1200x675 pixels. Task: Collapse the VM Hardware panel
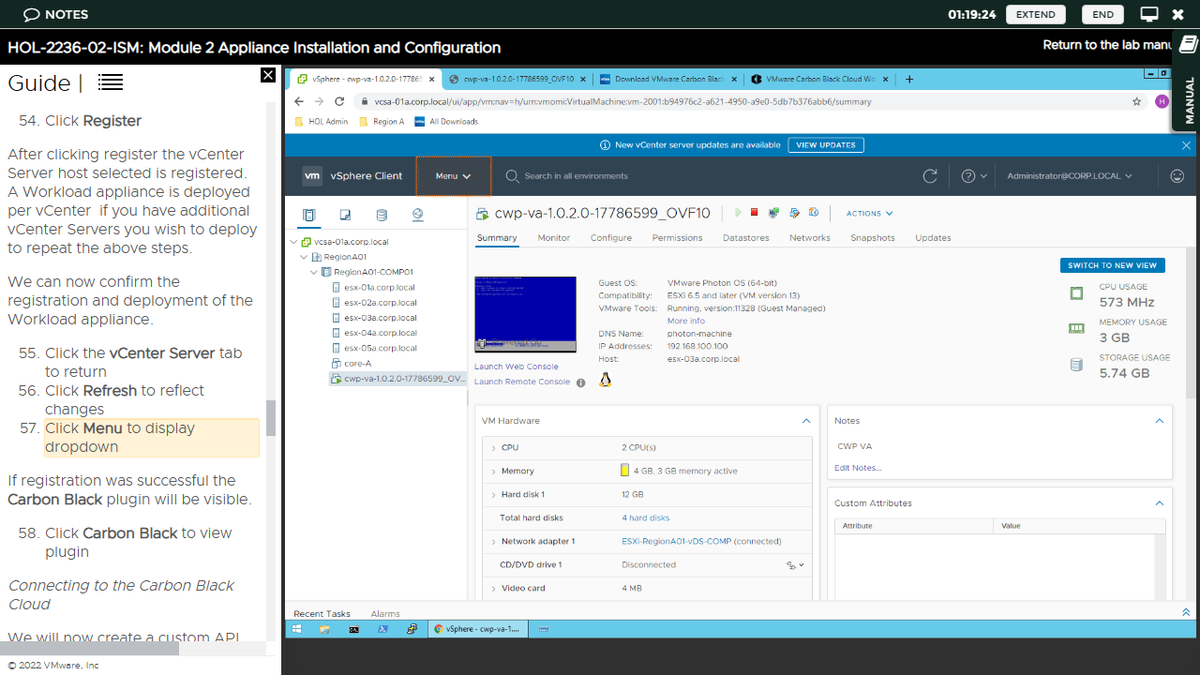click(806, 421)
